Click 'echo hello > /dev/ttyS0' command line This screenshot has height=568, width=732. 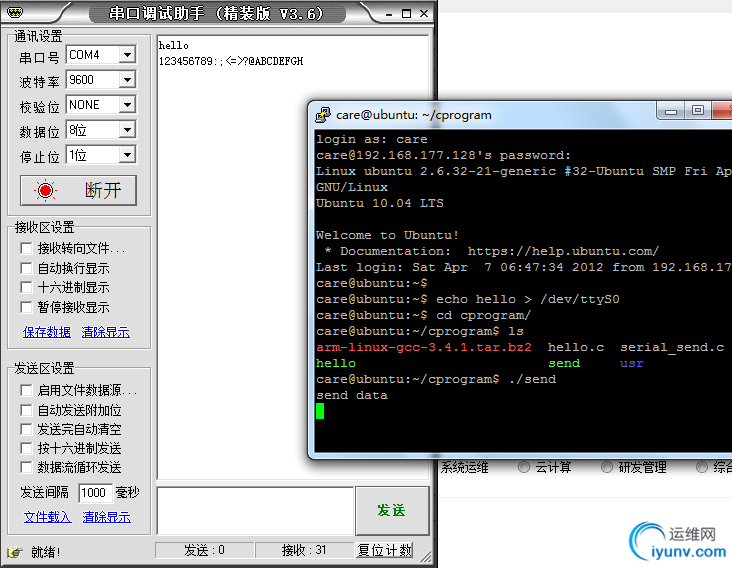(x=528, y=300)
